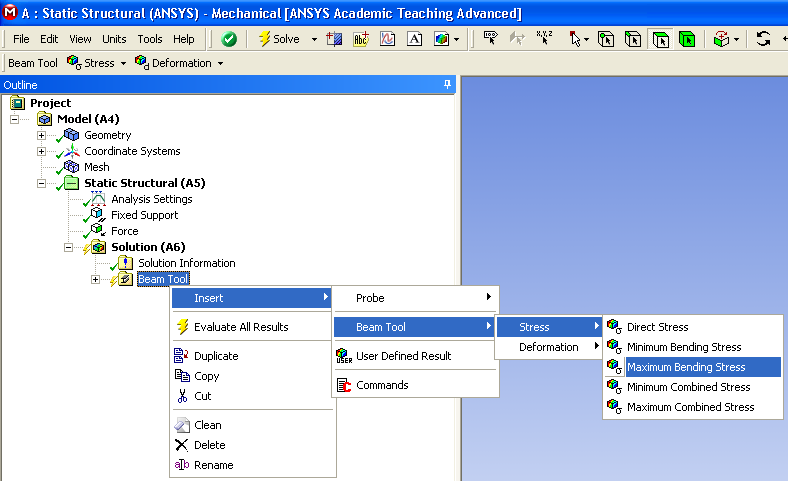Select the edge selection filter
This screenshot has width=788, height=481.
[633, 39]
